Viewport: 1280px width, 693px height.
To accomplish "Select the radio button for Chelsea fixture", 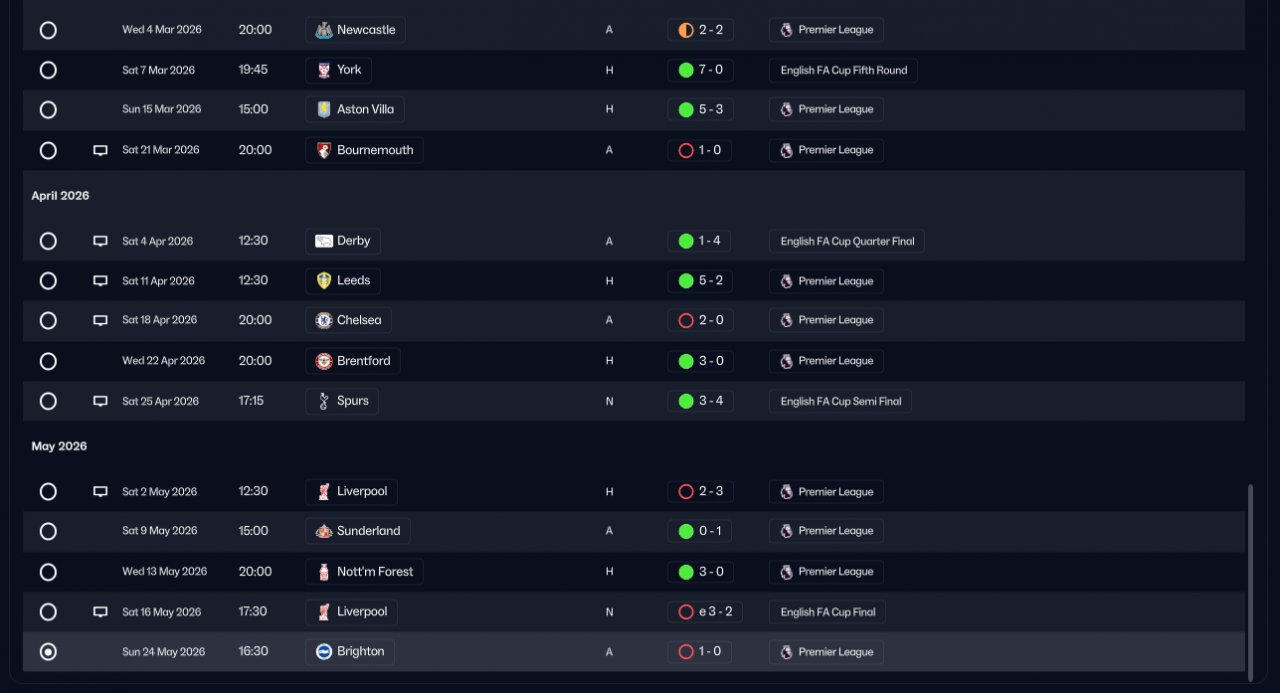I will pyautogui.click(x=48, y=321).
